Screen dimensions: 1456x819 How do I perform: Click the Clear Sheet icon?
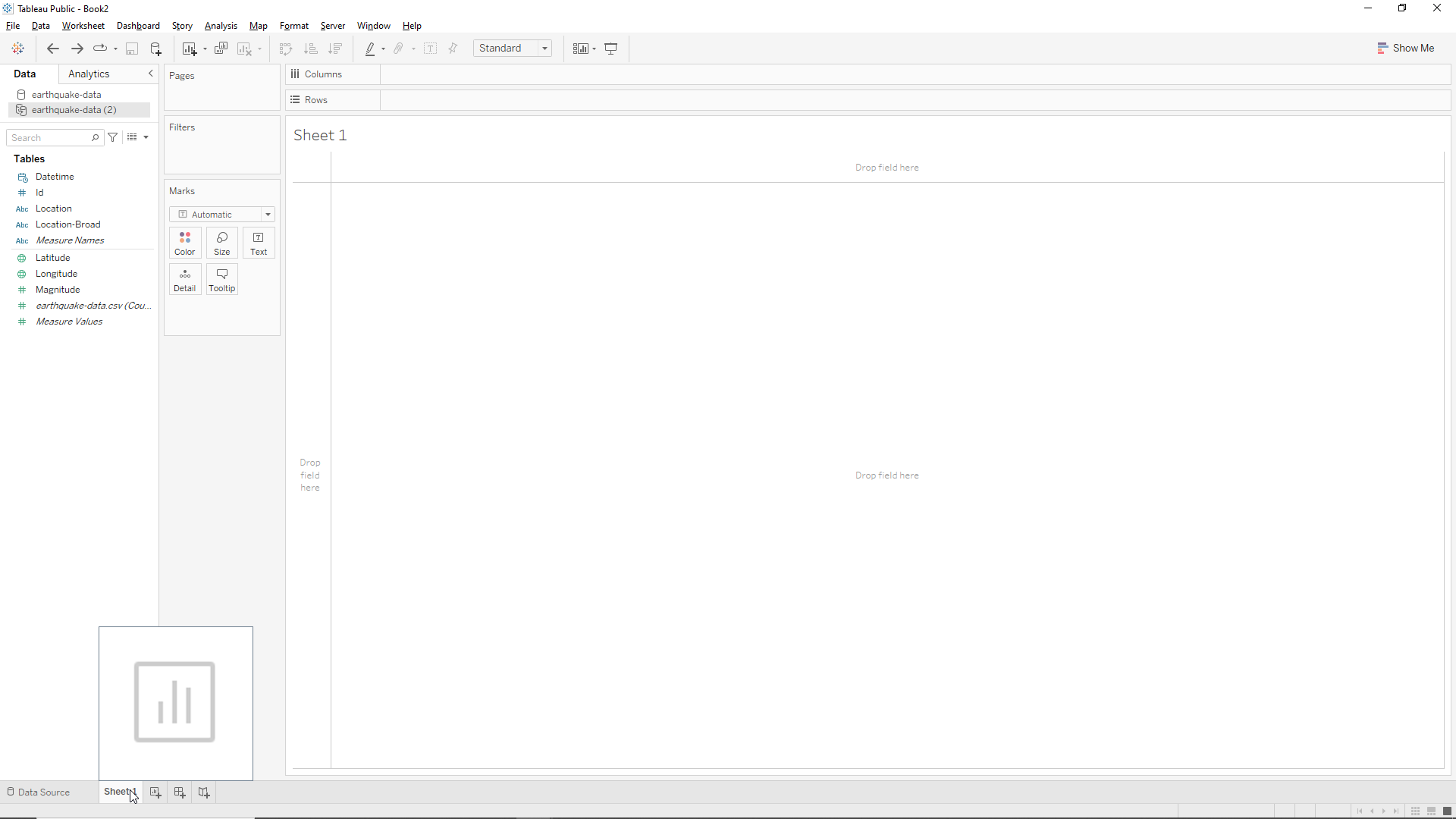pyautogui.click(x=244, y=49)
